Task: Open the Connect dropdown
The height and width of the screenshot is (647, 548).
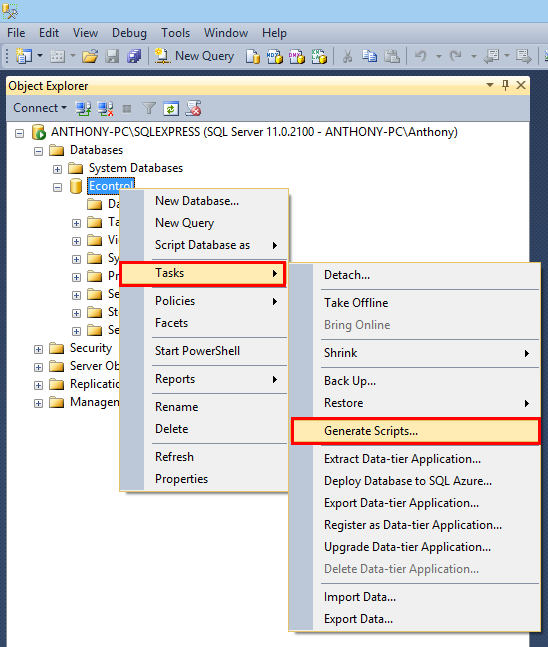Action: point(40,108)
